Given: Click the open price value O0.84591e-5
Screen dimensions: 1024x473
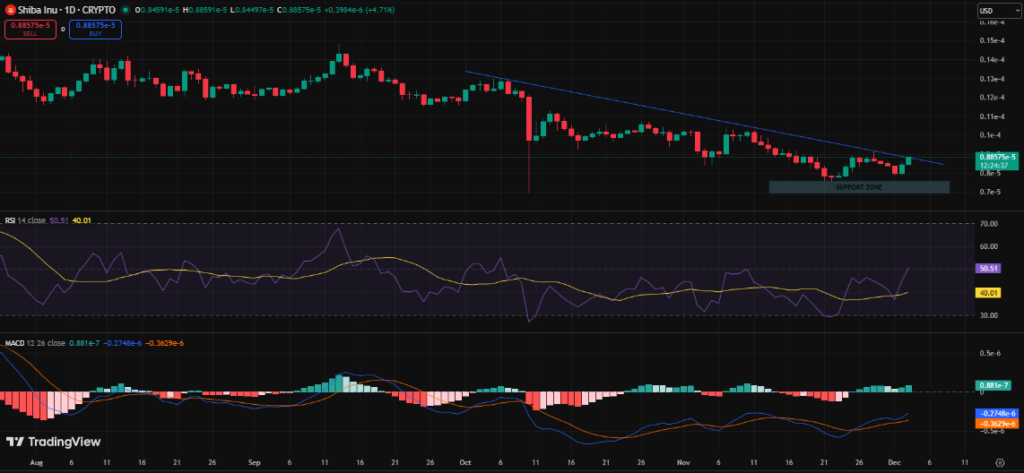Looking at the screenshot, I should [x=157, y=10].
